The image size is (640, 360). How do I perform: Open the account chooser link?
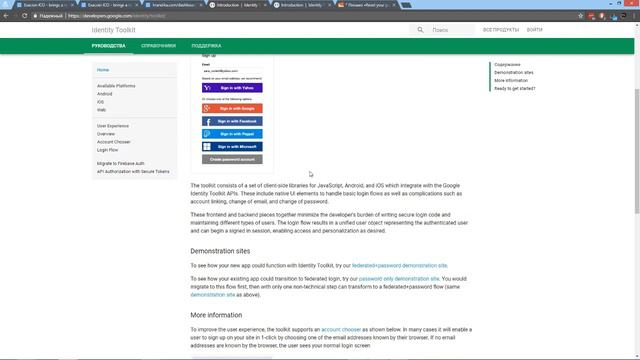click(x=341, y=329)
